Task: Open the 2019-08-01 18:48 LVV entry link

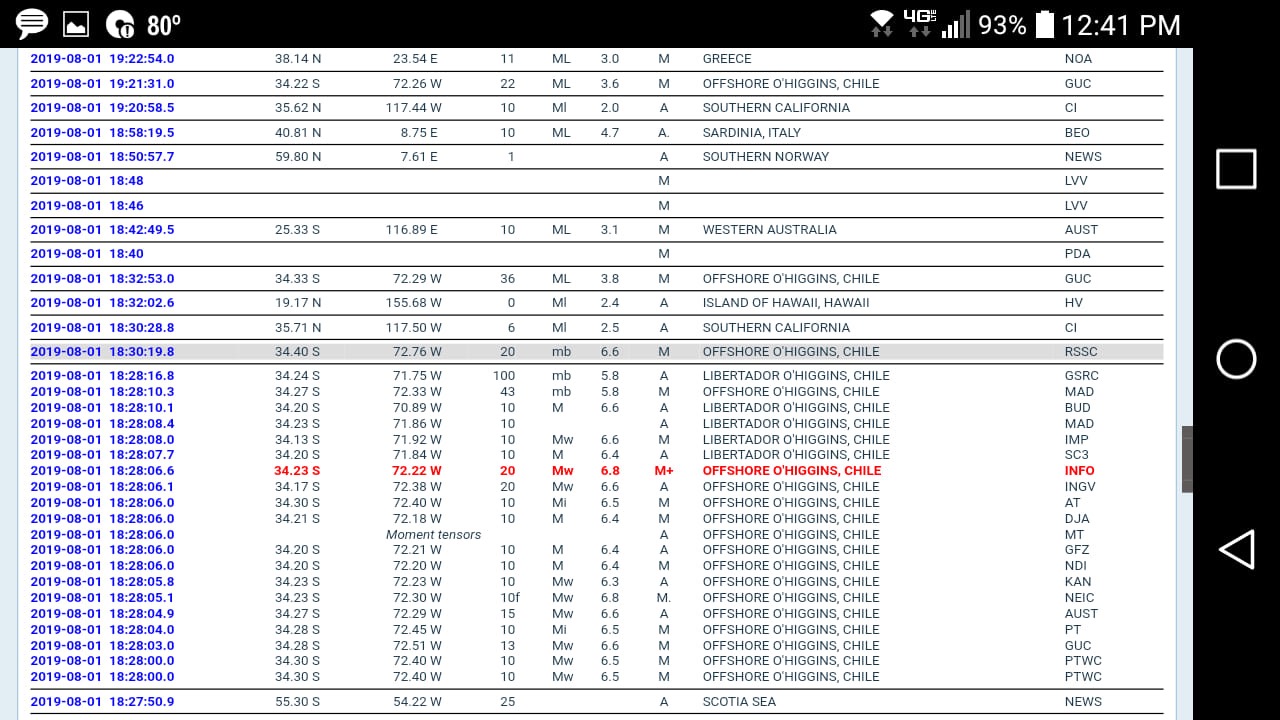Action: (87, 181)
